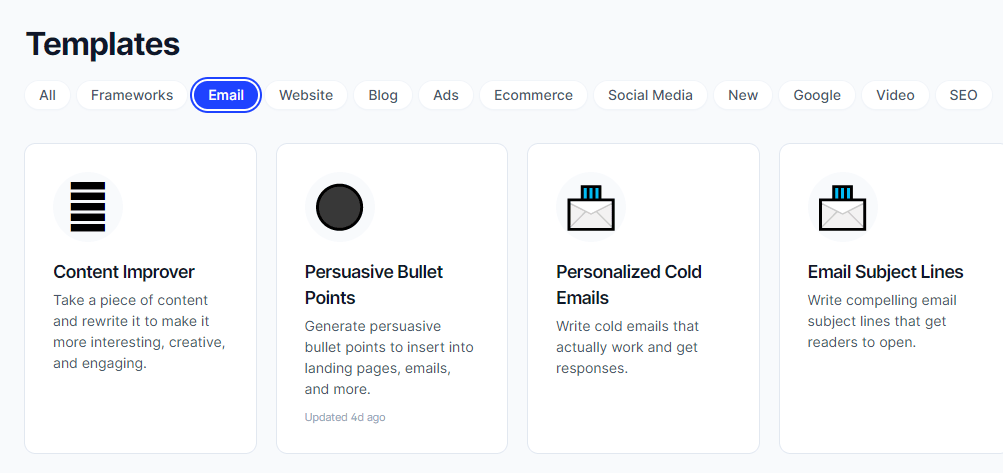This screenshot has height=473, width=1003.
Task: Show New templates
Action: (743, 95)
